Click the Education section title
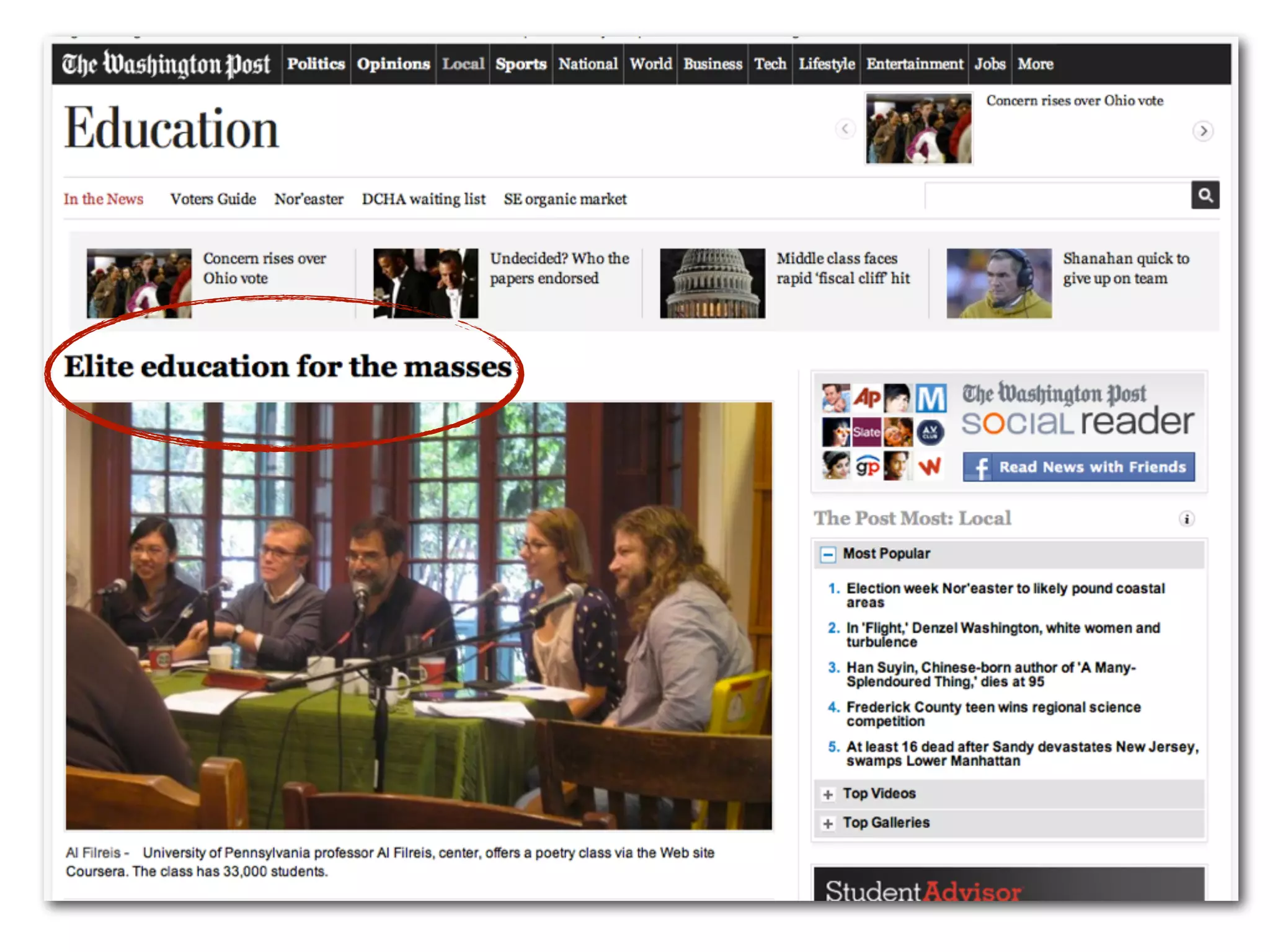1270x952 pixels. [x=172, y=128]
